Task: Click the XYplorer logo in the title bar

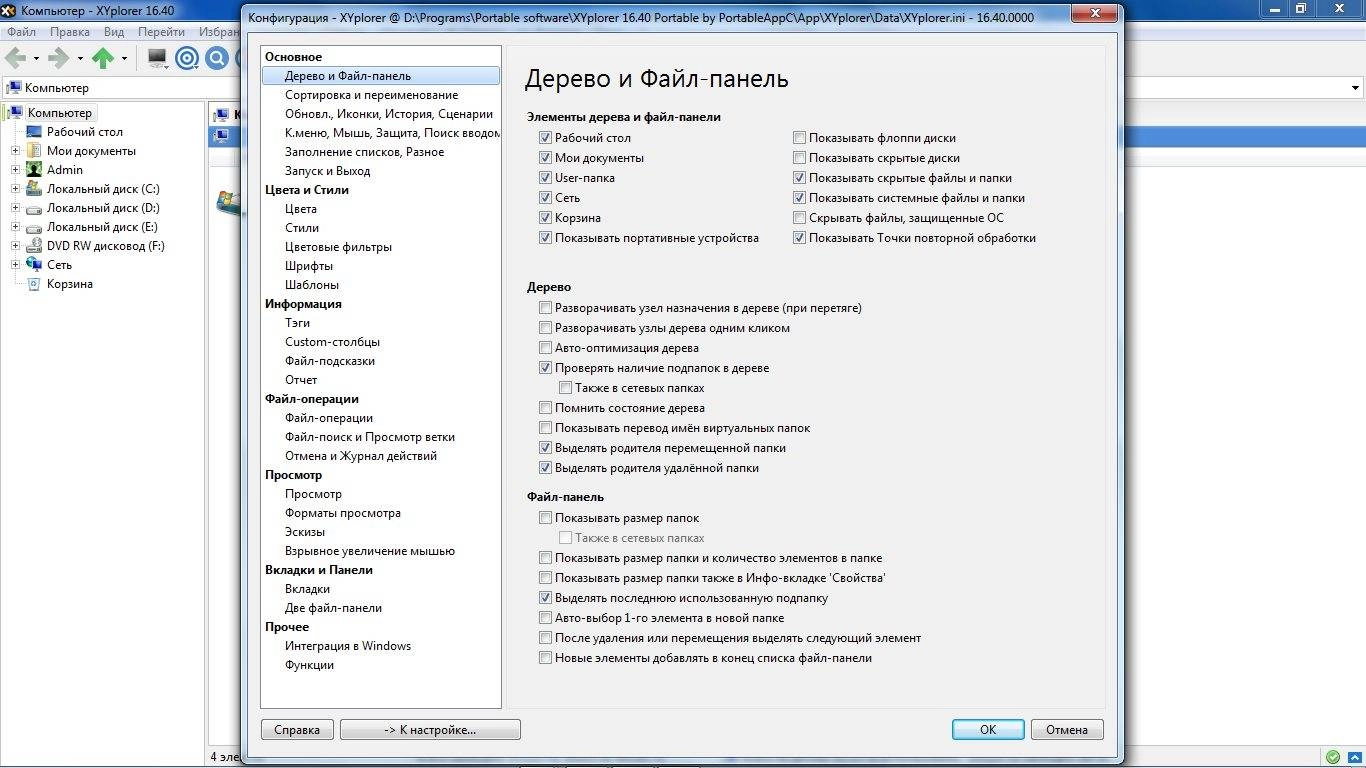Action: 9,10
